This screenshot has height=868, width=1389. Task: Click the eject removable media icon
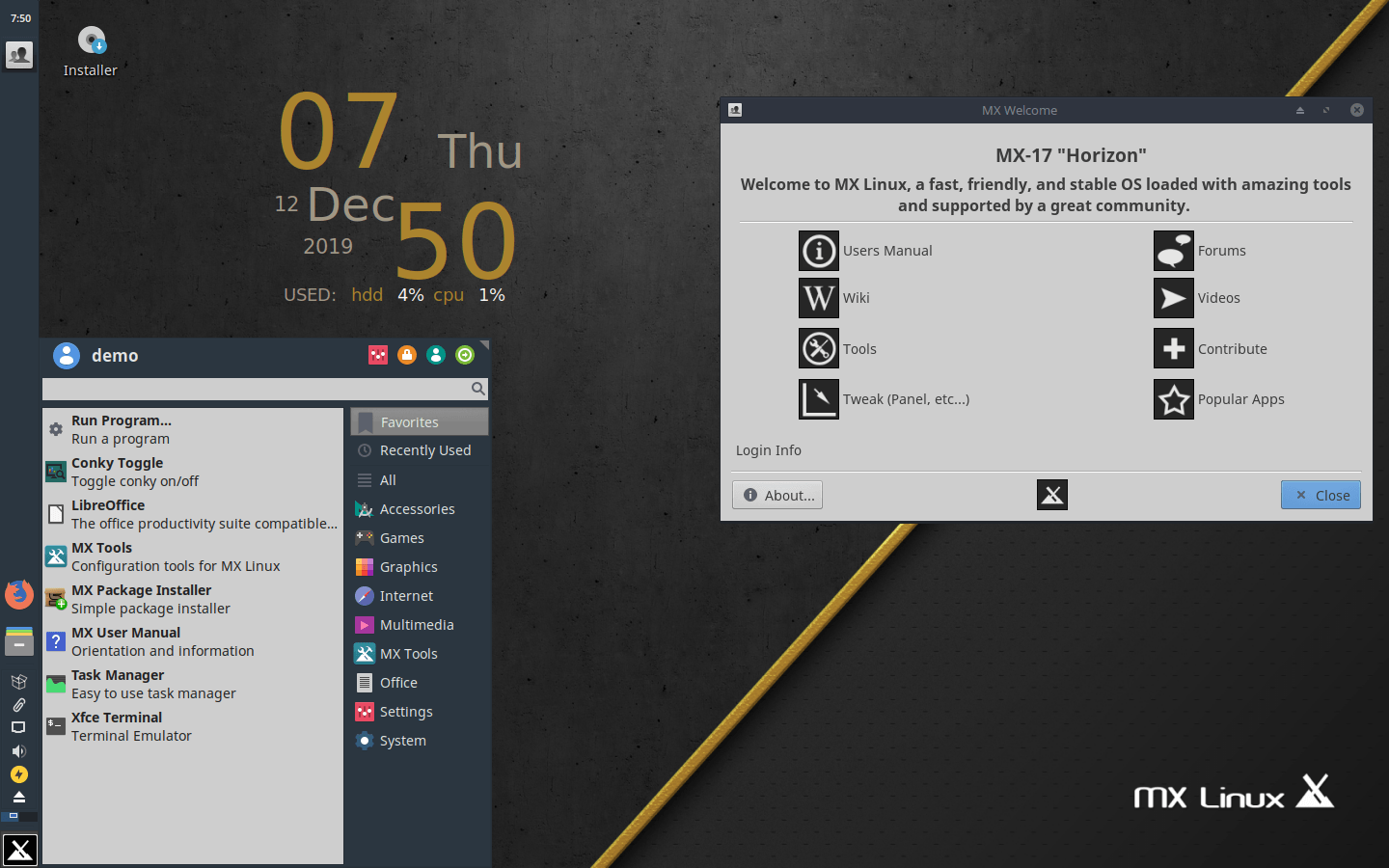(18, 798)
